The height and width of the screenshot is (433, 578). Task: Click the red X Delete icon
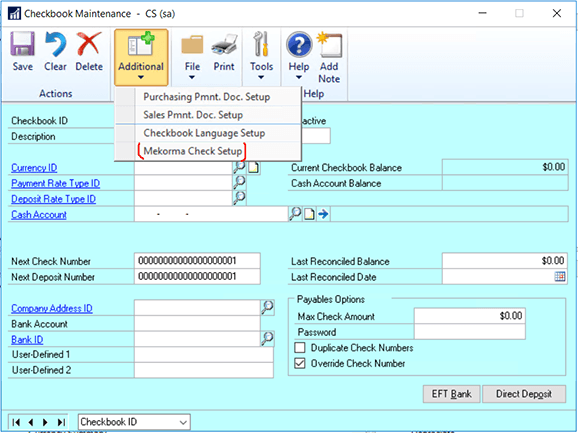coord(89,44)
